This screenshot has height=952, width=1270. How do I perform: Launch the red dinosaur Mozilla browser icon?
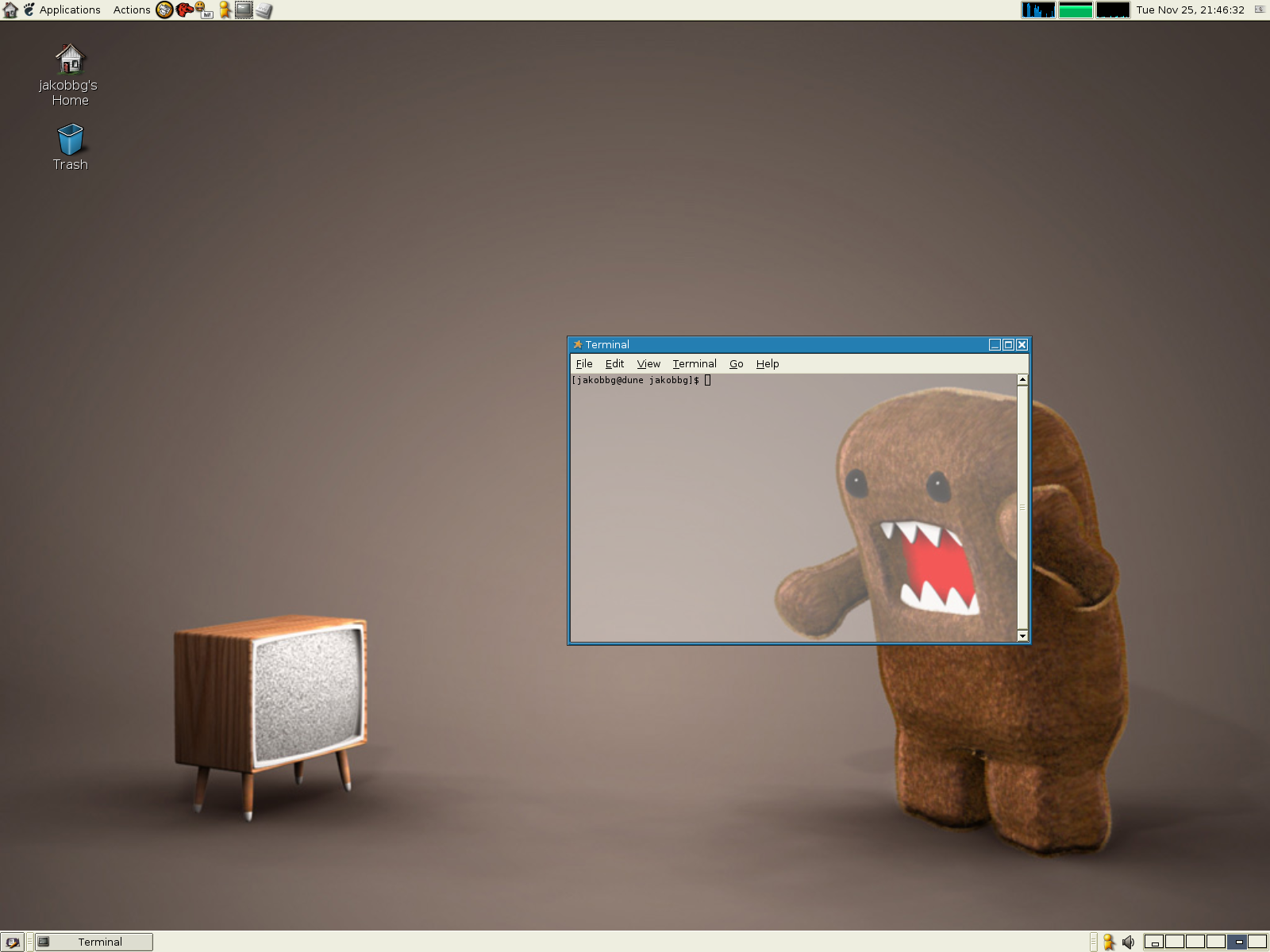185,10
